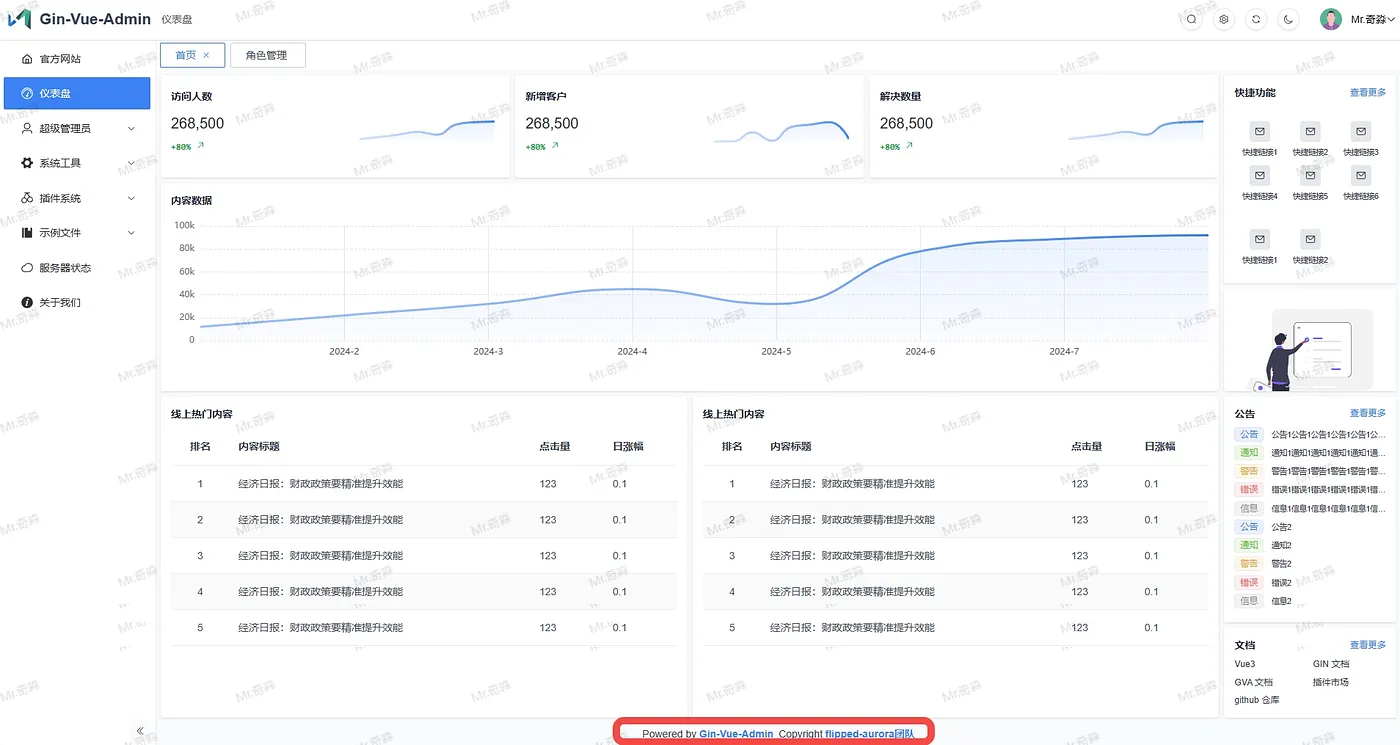Open the 插件市场 link
The image size is (1400, 745).
1331,682
